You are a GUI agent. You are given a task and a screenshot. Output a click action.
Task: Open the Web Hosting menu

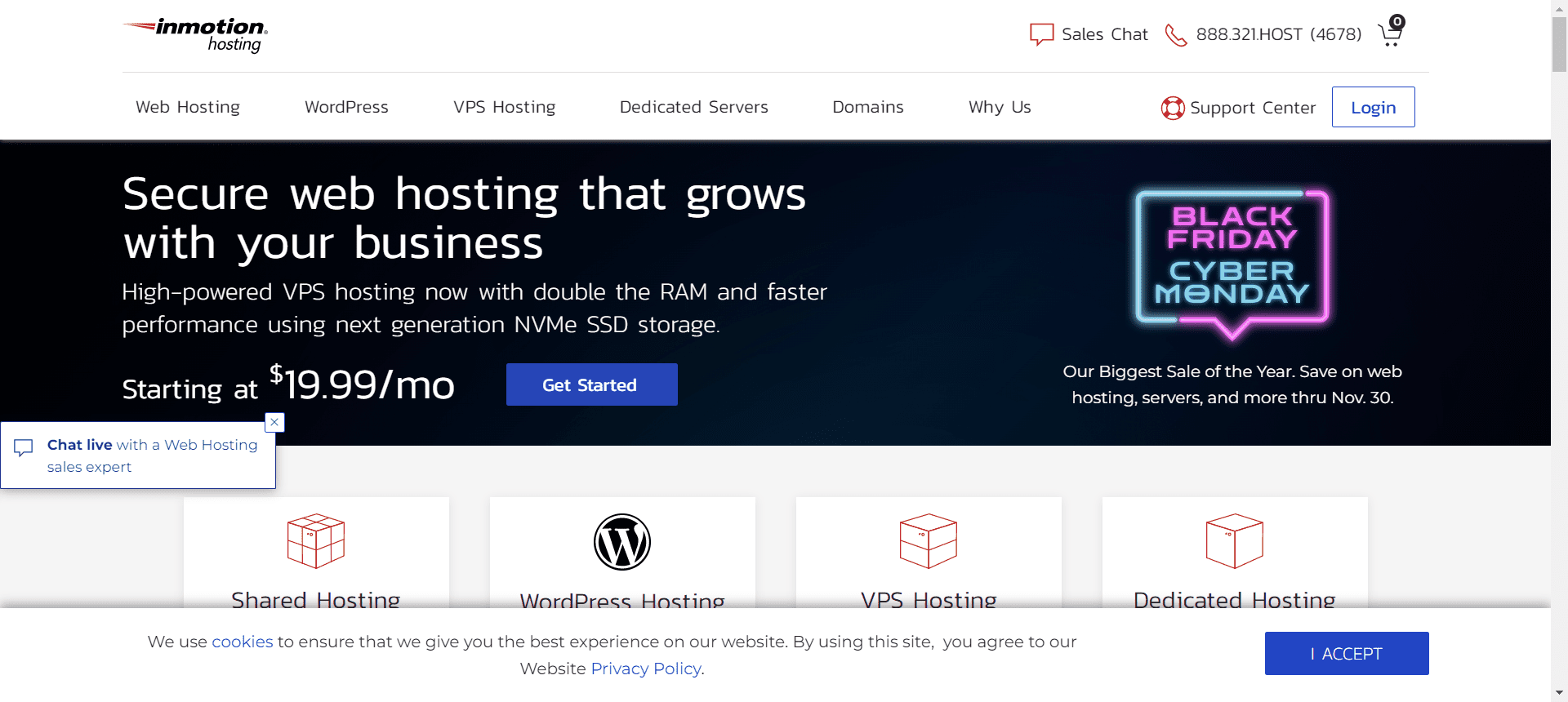(x=188, y=107)
